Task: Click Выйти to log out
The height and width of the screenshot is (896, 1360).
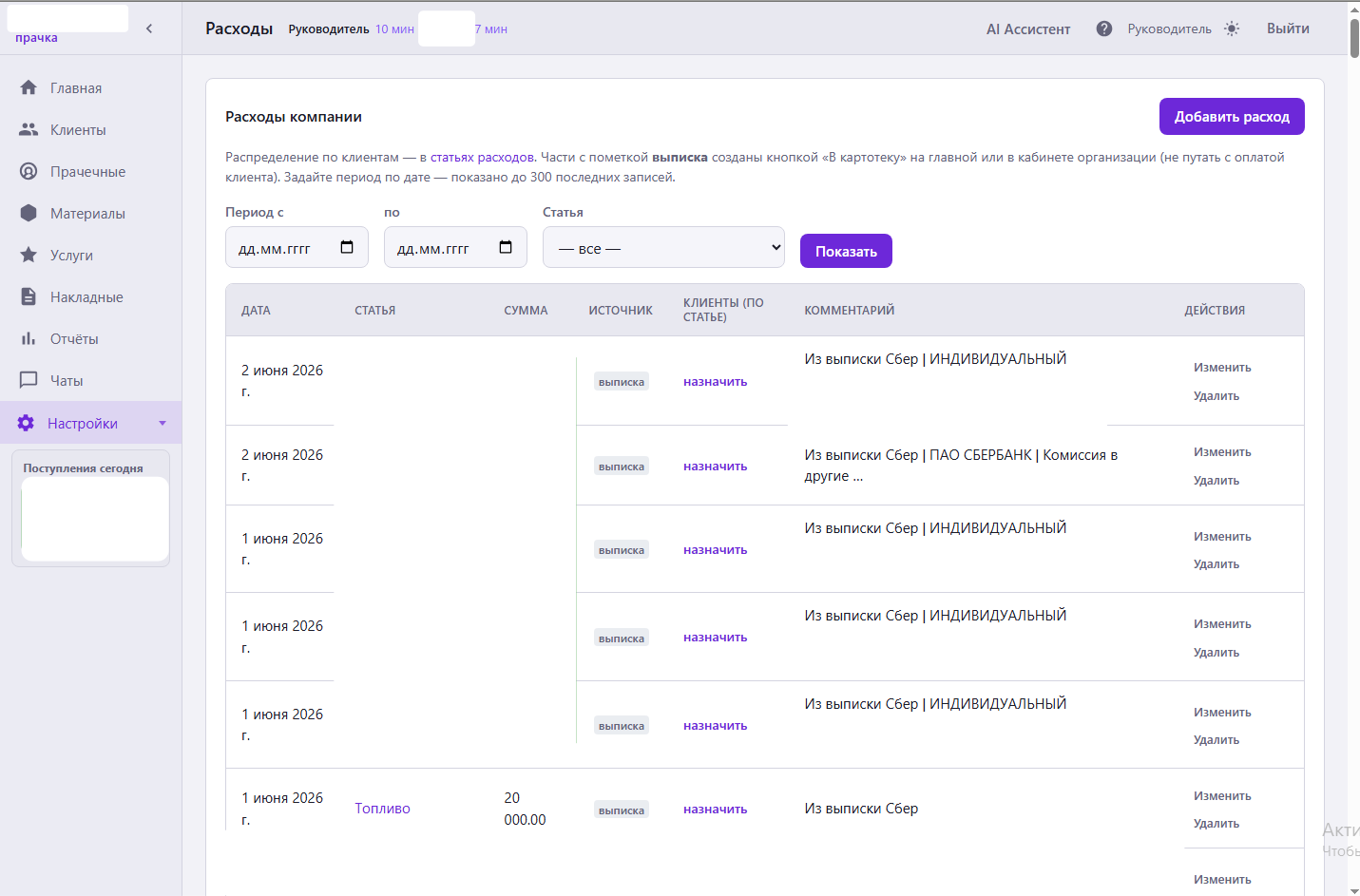Action: pyautogui.click(x=1288, y=29)
